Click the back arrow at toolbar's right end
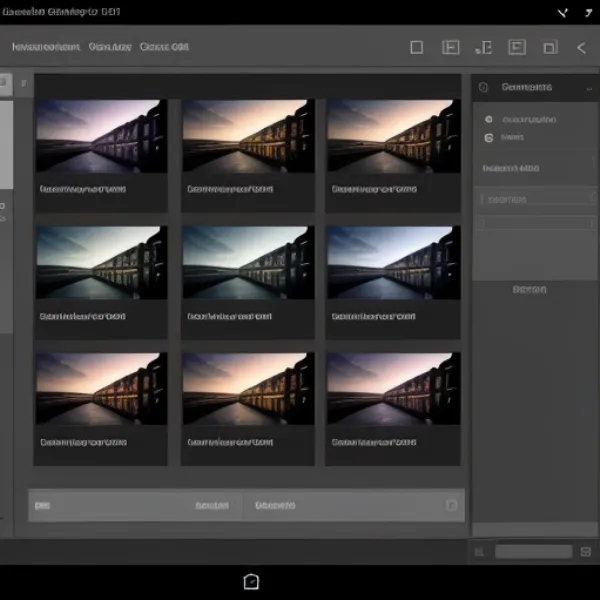 pos(581,47)
